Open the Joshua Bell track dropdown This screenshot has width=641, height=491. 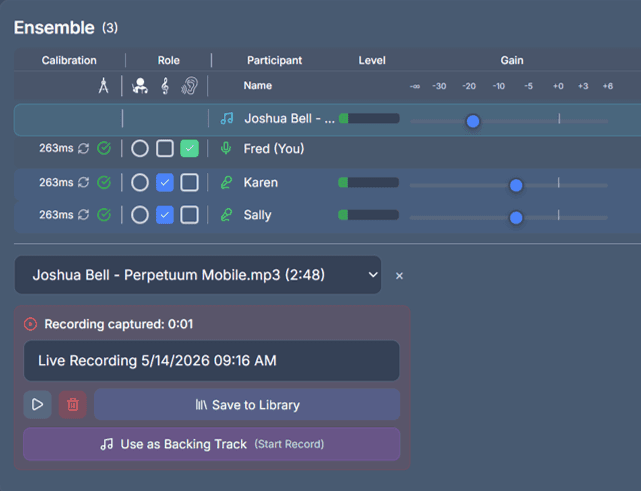click(198, 275)
